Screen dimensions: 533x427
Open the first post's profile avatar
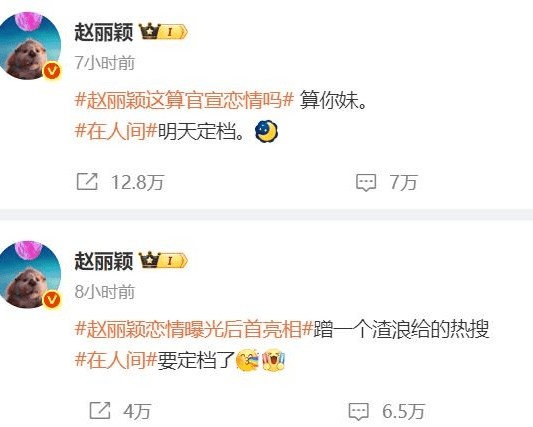(x=30, y=46)
